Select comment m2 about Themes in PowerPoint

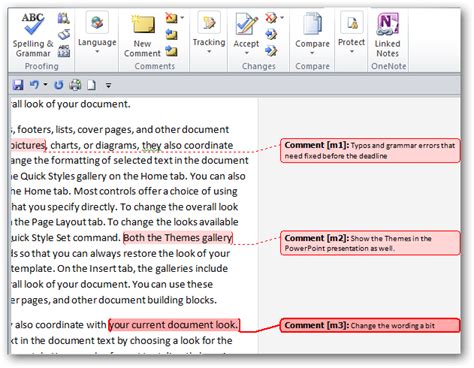click(370, 243)
